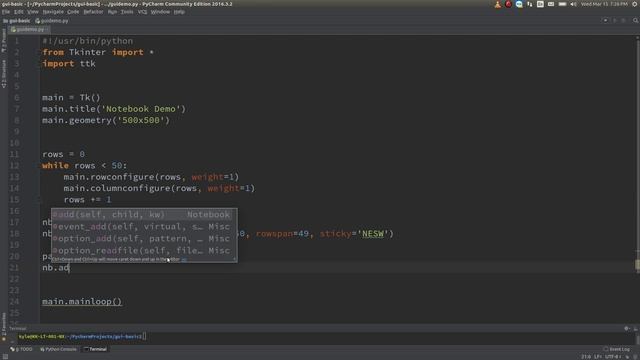
Task: Click the completion popup hint link arrow
Action: coord(184,259)
